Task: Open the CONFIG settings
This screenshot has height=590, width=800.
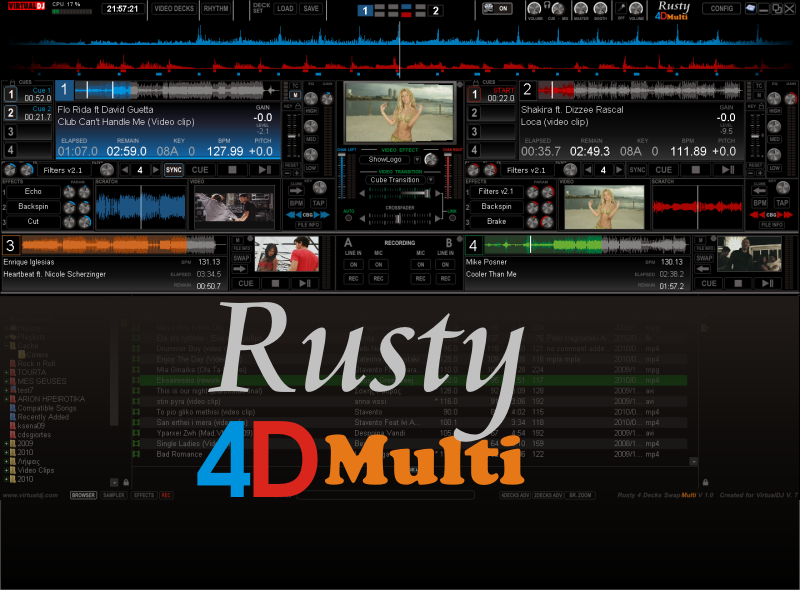Action: pyautogui.click(x=721, y=8)
